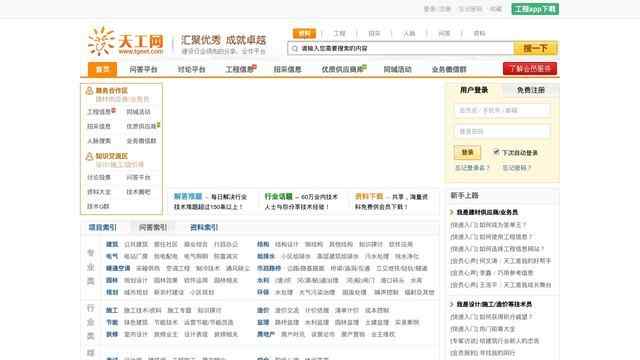Open the 解答难题 link

click(x=188, y=197)
